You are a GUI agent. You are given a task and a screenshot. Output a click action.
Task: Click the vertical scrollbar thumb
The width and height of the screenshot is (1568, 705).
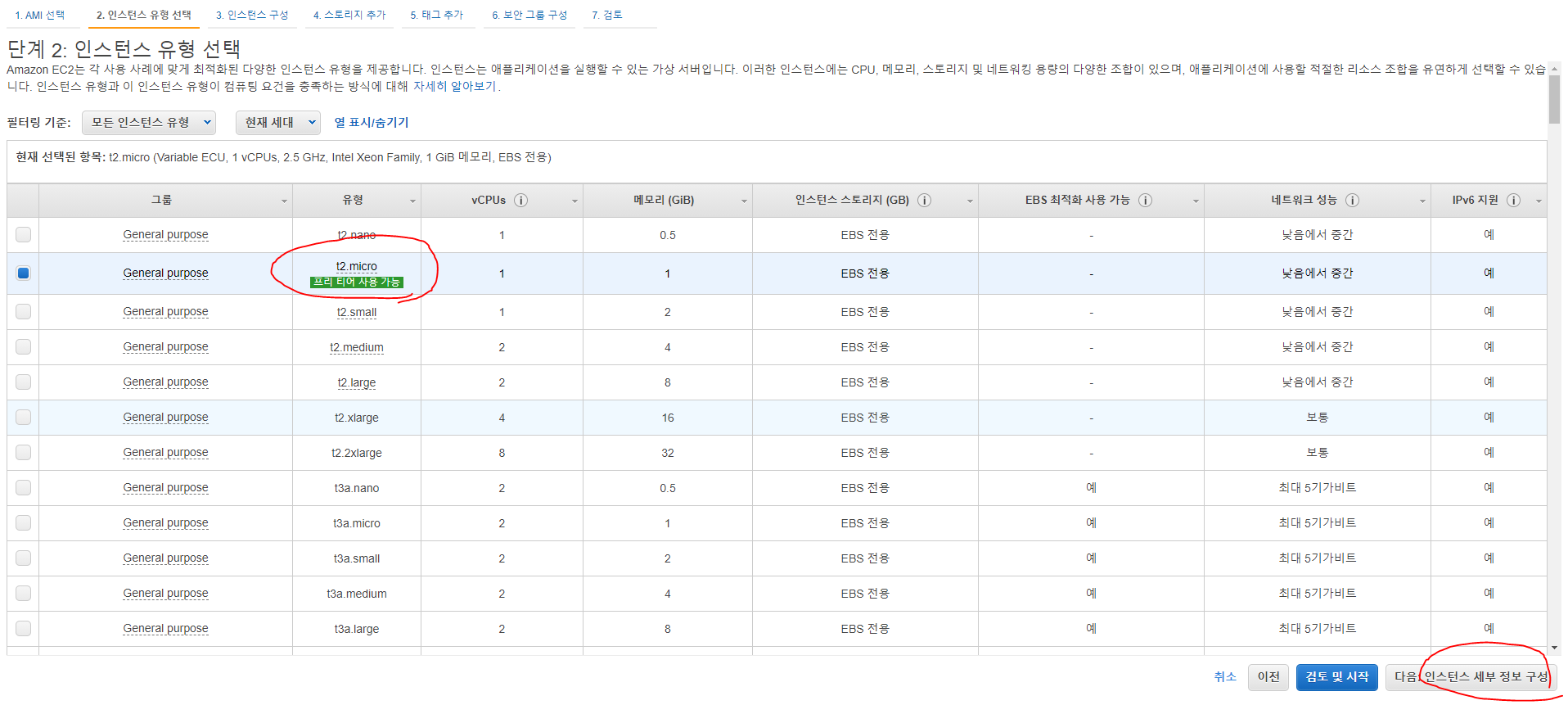coord(1555,100)
